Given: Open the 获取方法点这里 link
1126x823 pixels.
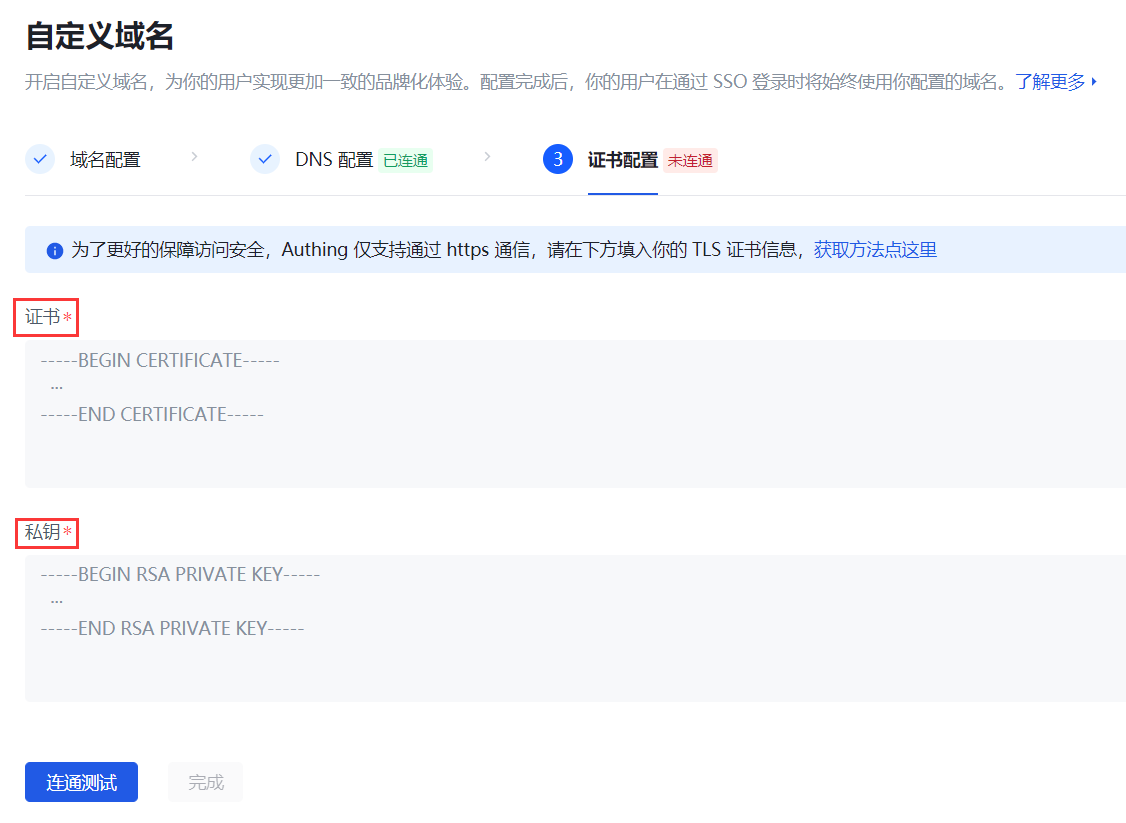Looking at the screenshot, I should tap(875, 250).
